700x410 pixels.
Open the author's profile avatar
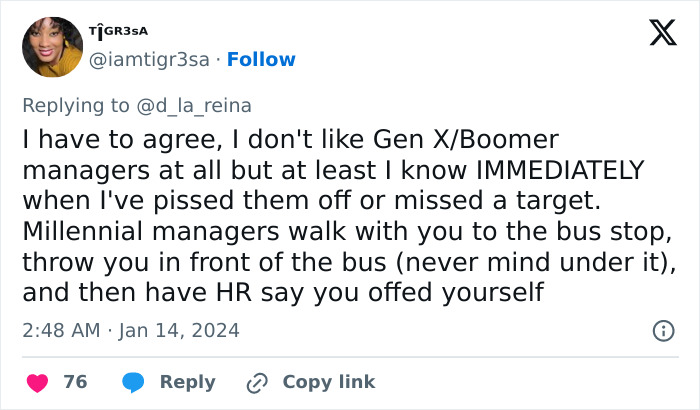pos(52,47)
